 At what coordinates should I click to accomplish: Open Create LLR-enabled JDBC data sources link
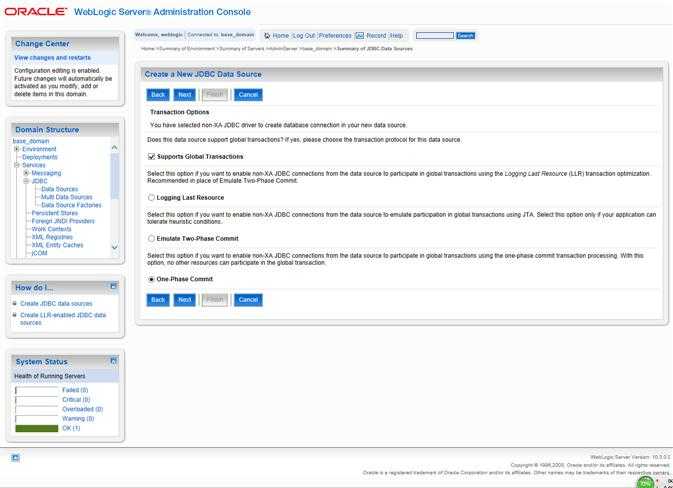coord(63,318)
